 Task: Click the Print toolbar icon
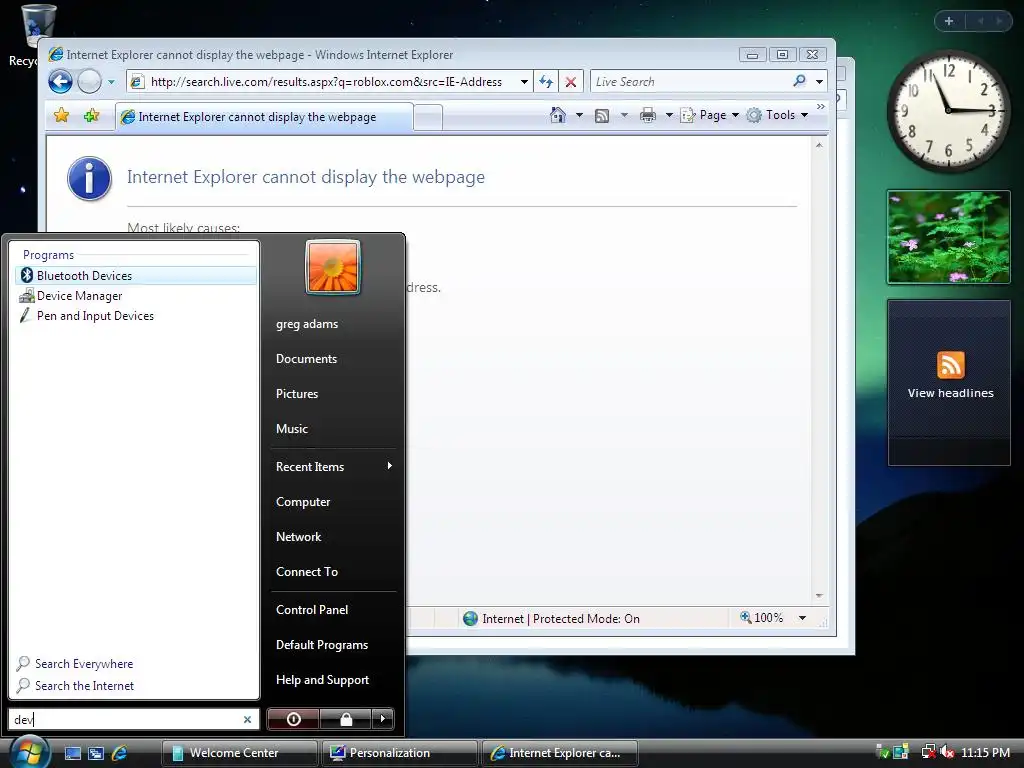648,116
